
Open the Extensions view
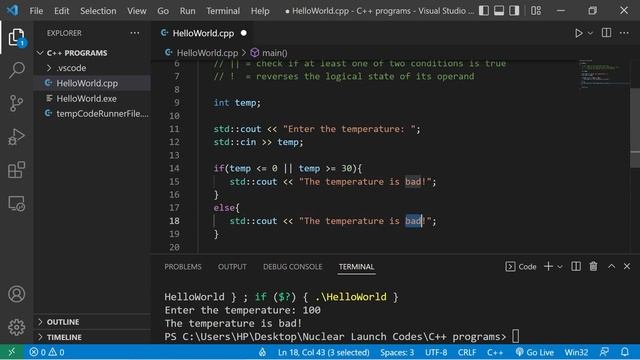pos(16,170)
